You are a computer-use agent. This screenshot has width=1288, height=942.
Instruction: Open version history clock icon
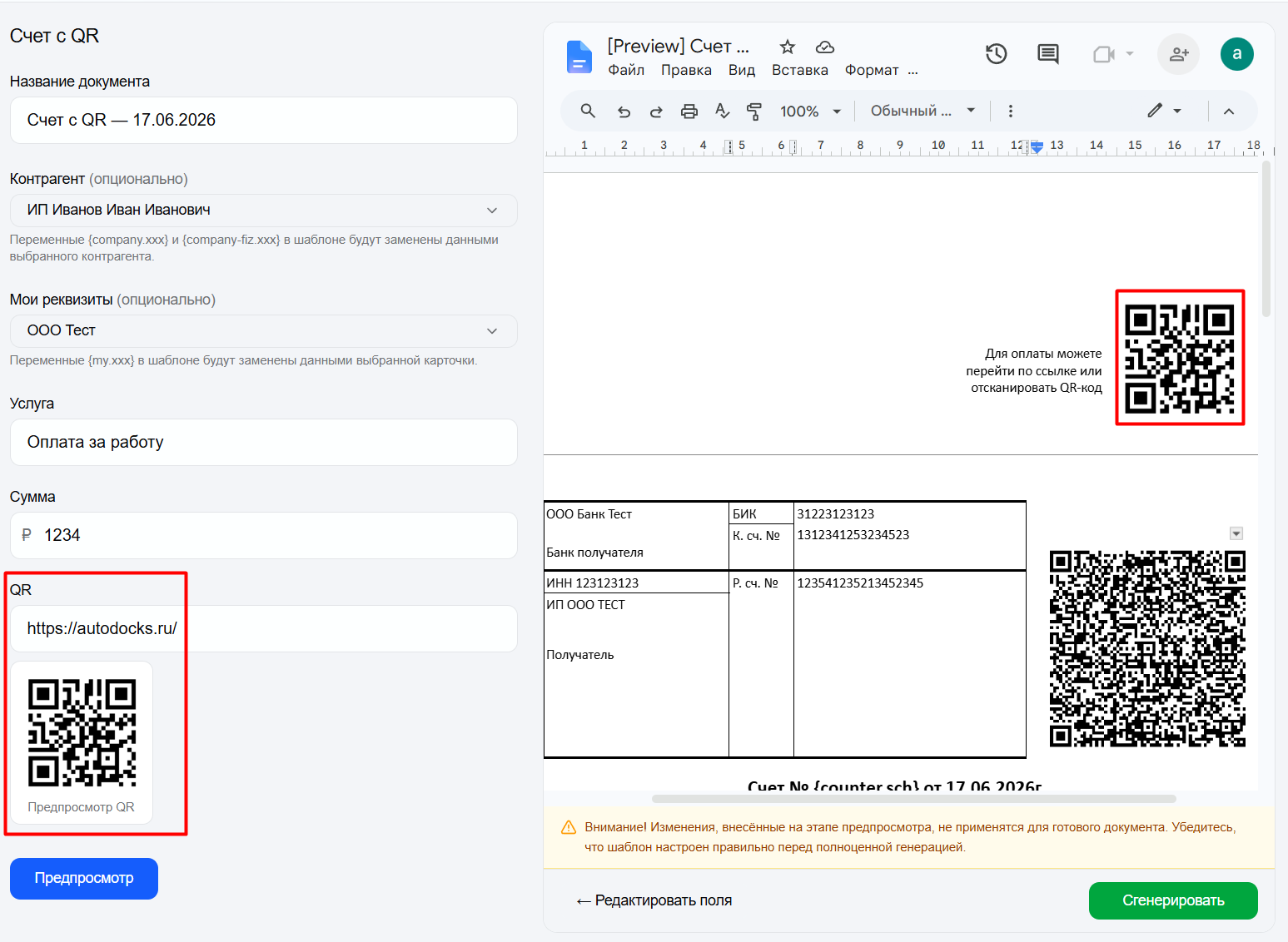(997, 54)
